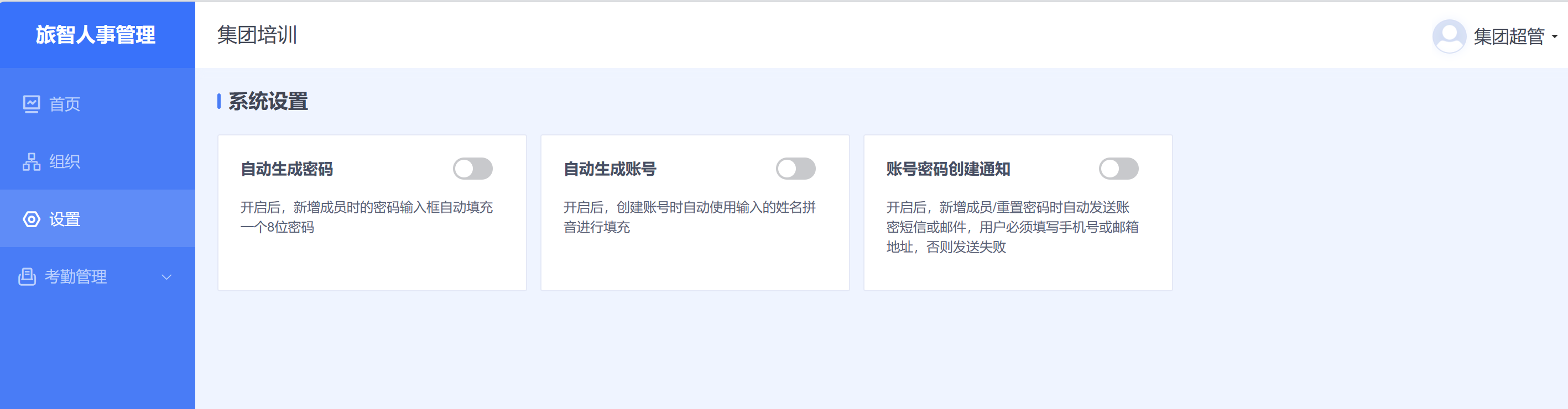Click the 系统设置 section heading
The image size is (1568, 409).
point(268,101)
